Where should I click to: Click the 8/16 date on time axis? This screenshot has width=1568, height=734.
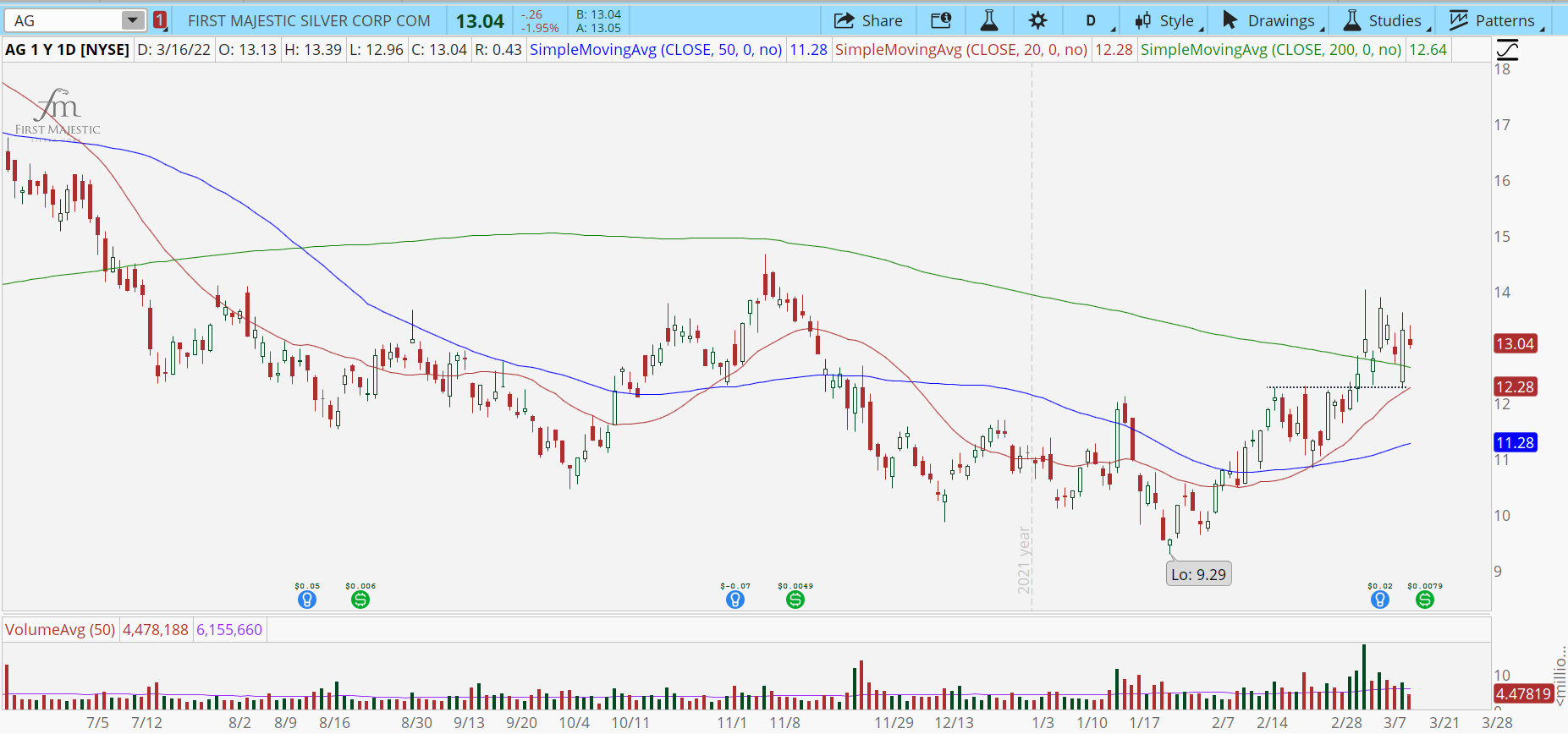pos(335,723)
